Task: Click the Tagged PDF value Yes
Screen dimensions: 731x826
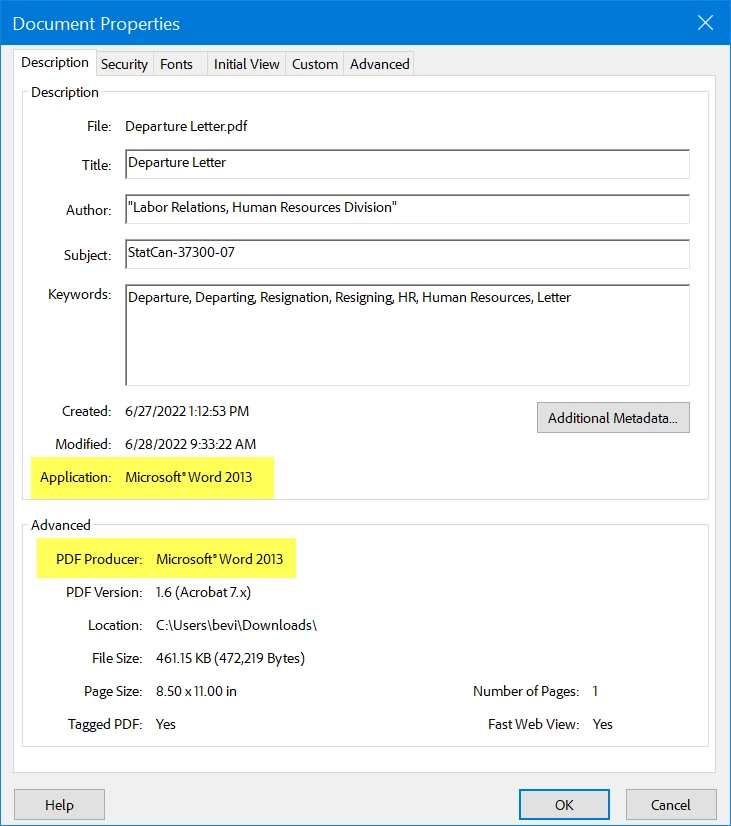Action: click(165, 724)
